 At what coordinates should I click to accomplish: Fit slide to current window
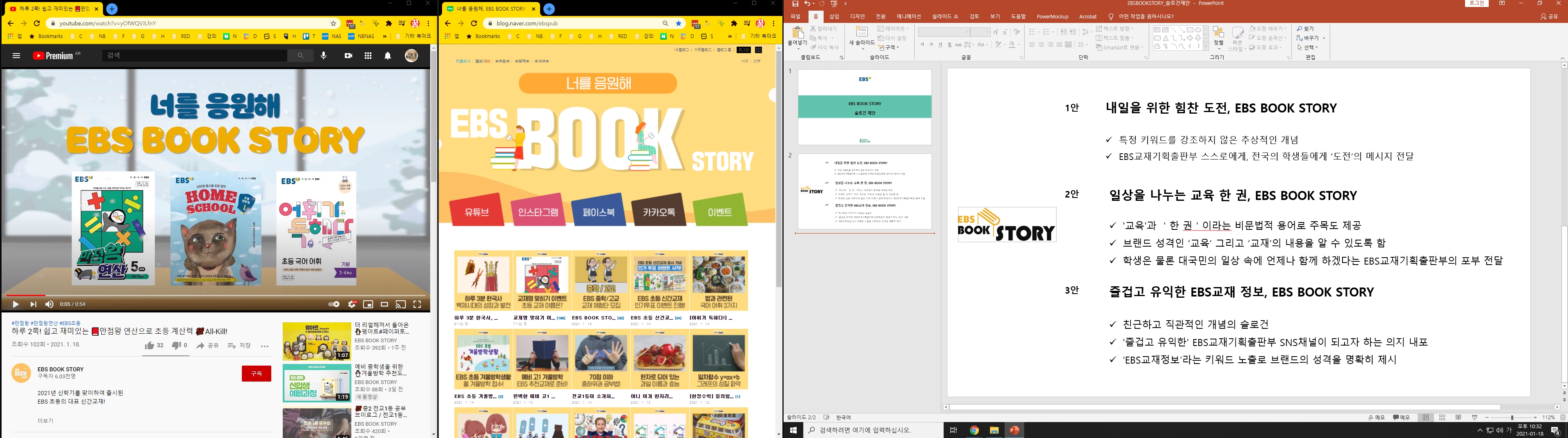1563,417
